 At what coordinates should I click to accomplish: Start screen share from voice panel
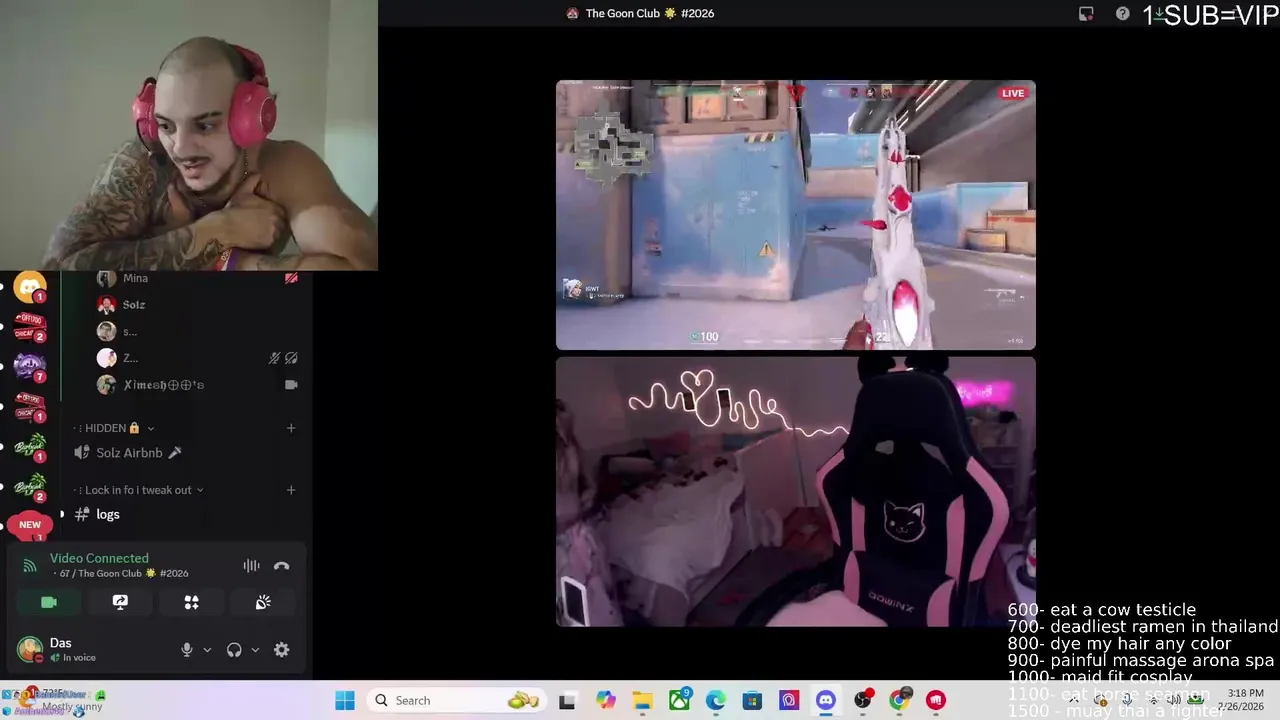(120, 602)
